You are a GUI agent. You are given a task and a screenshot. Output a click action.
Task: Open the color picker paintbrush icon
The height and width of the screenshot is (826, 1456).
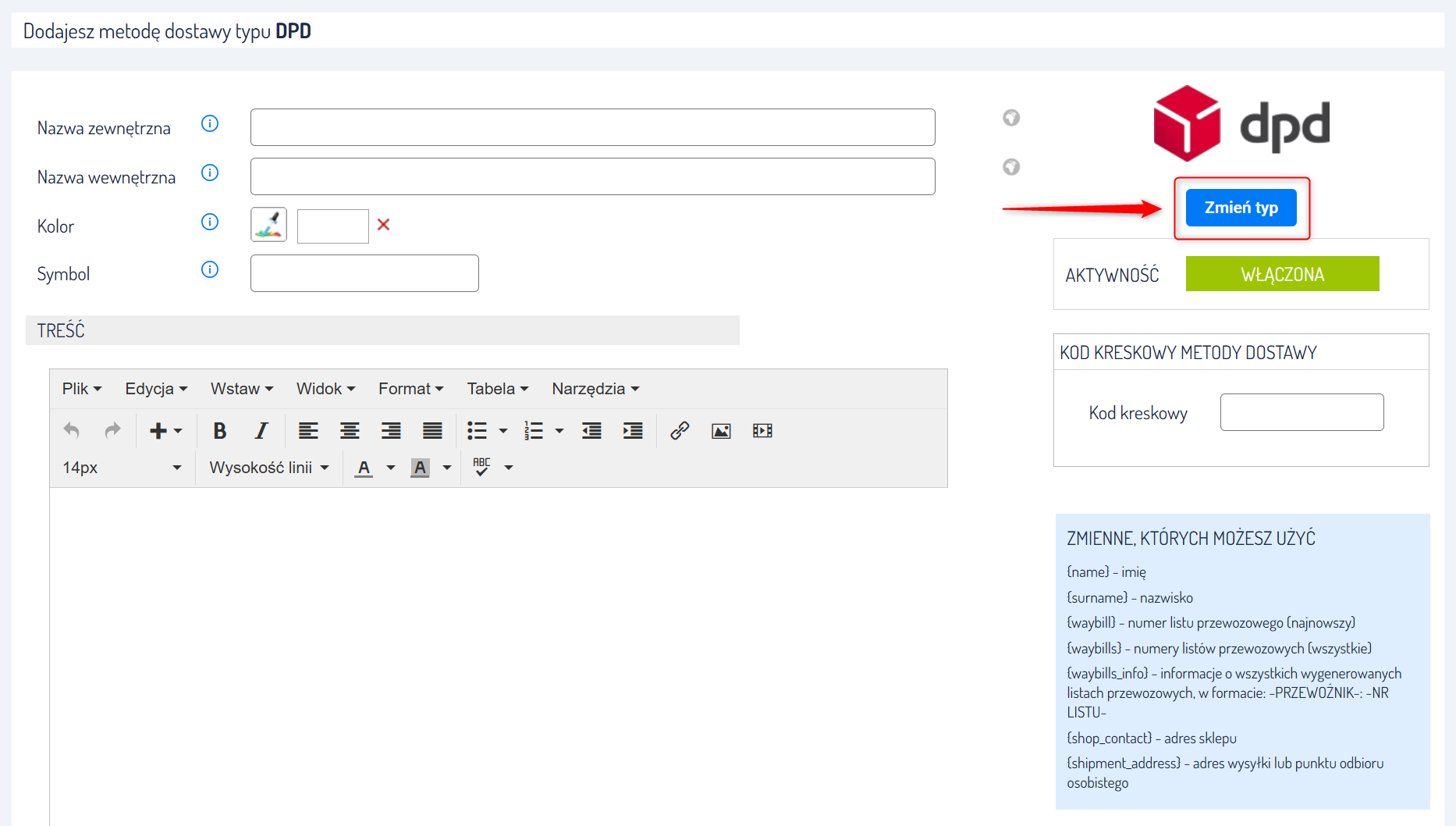click(268, 225)
